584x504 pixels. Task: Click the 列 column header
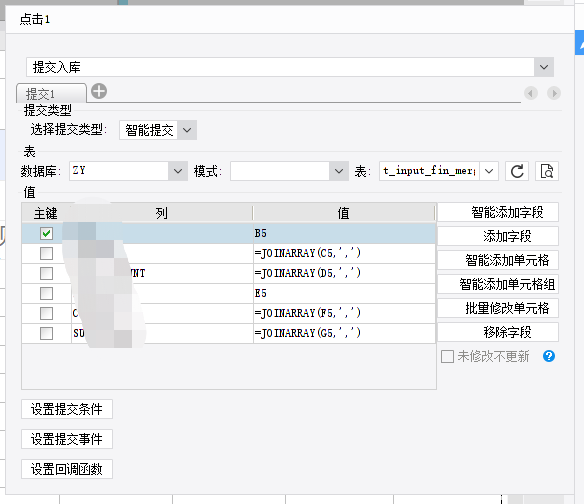[162, 213]
